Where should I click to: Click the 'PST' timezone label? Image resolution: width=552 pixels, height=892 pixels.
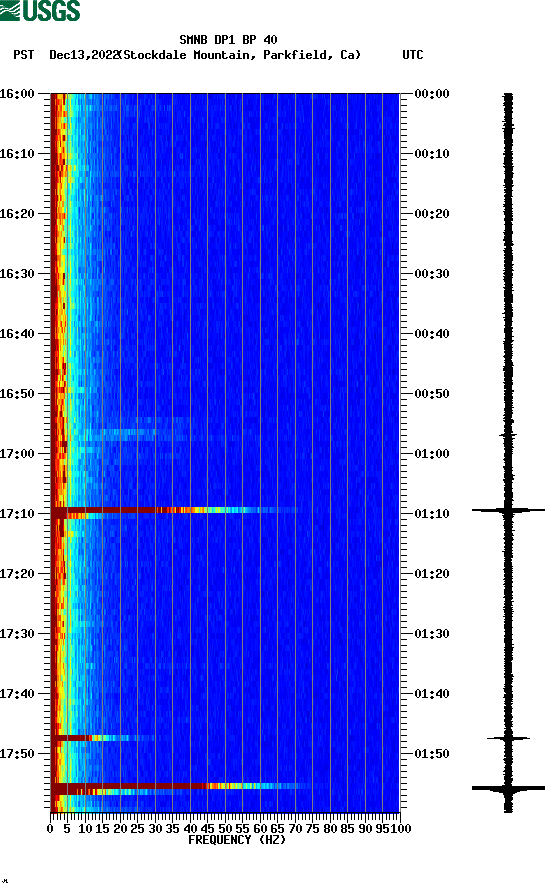pos(24,55)
